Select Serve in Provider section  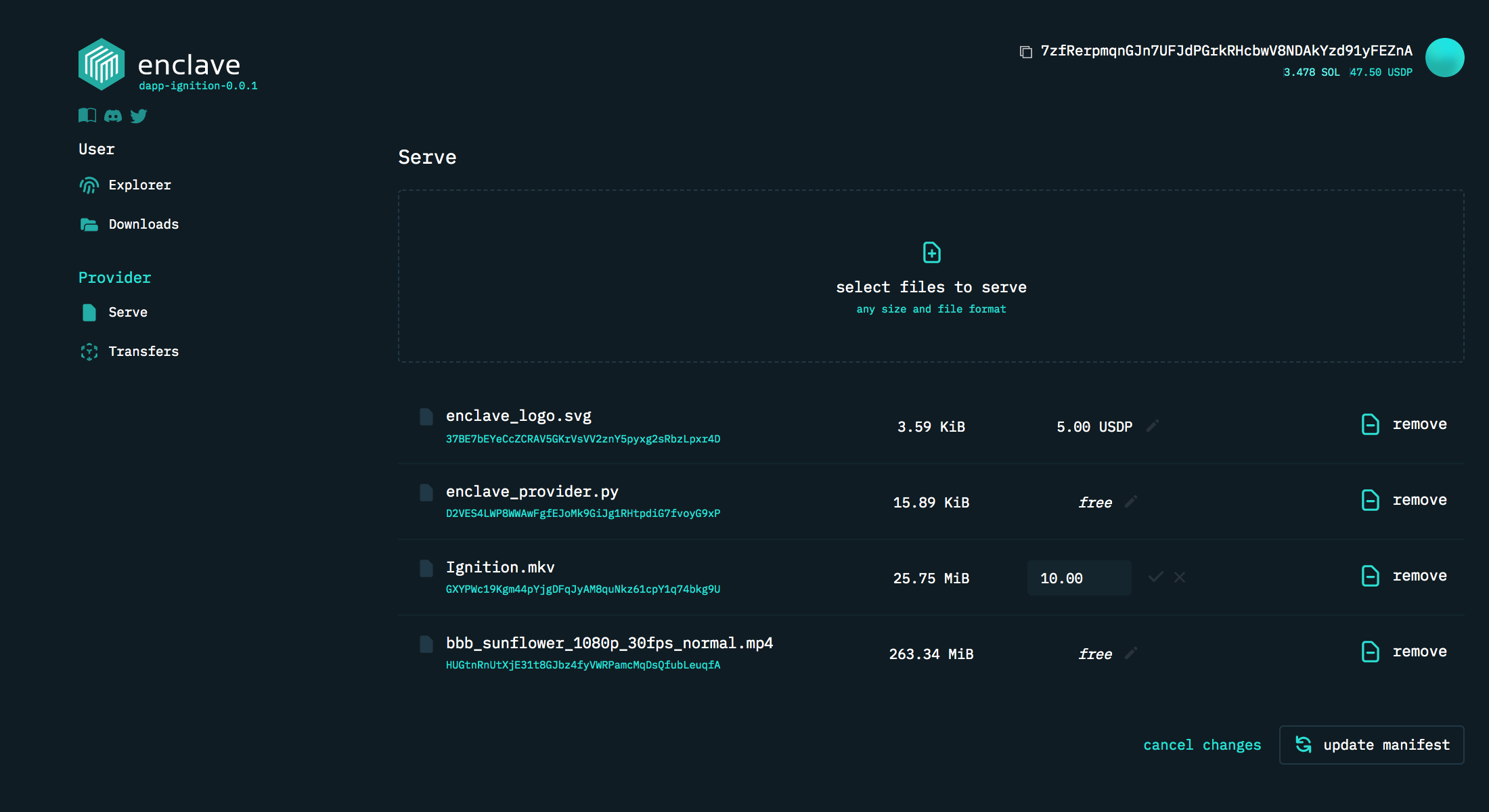(128, 312)
